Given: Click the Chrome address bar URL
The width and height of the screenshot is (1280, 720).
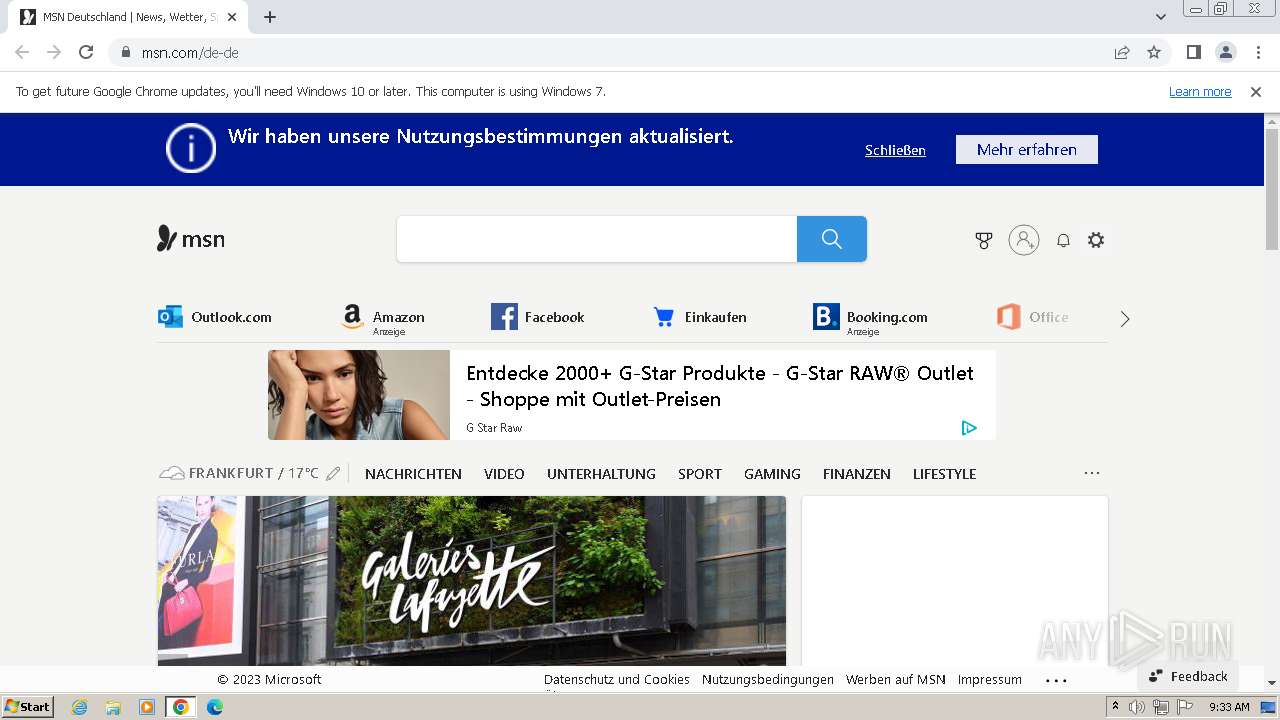Looking at the screenshot, I should [x=190, y=52].
